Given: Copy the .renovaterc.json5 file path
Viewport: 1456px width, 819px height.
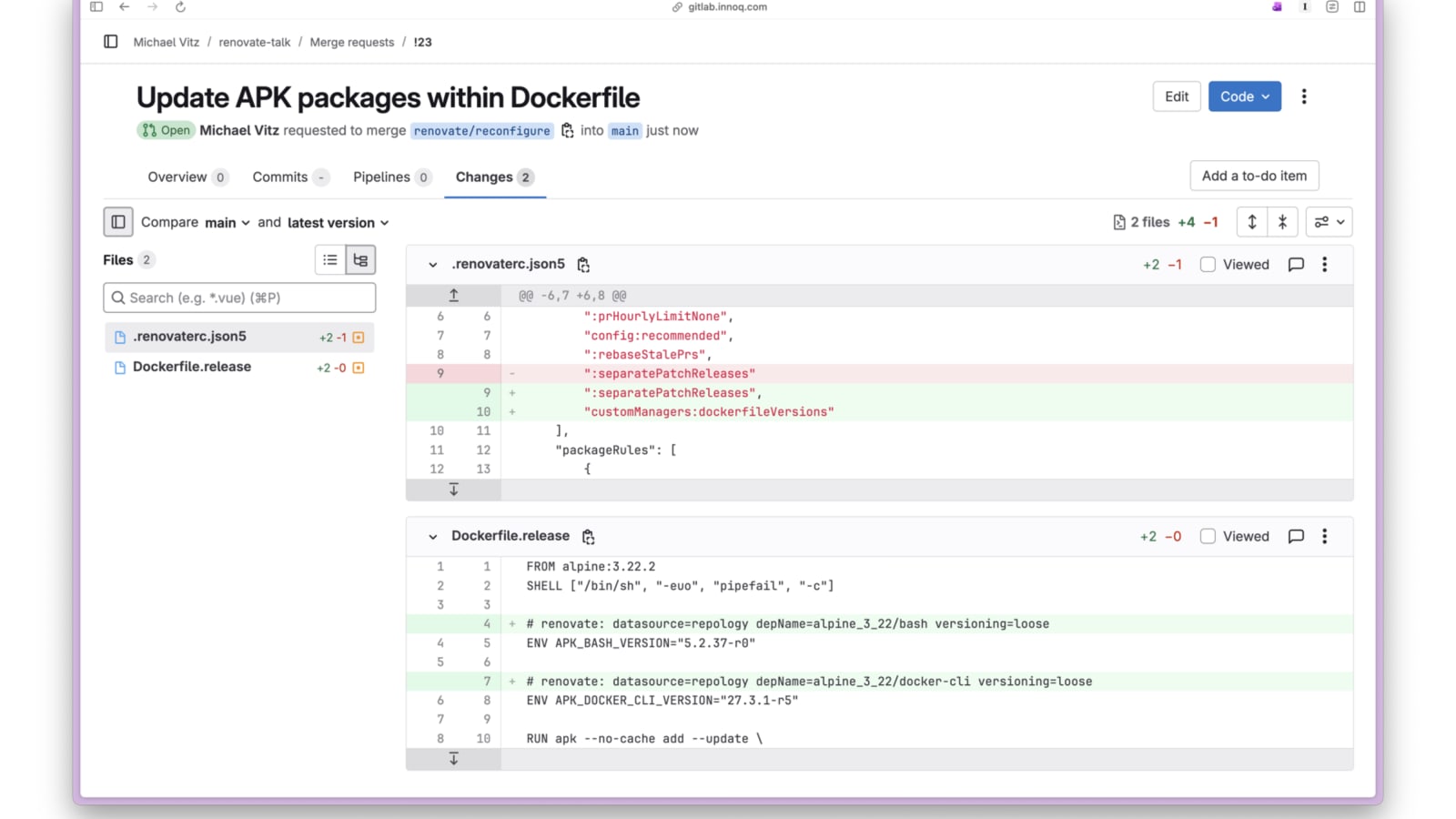Looking at the screenshot, I should pos(583,265).
